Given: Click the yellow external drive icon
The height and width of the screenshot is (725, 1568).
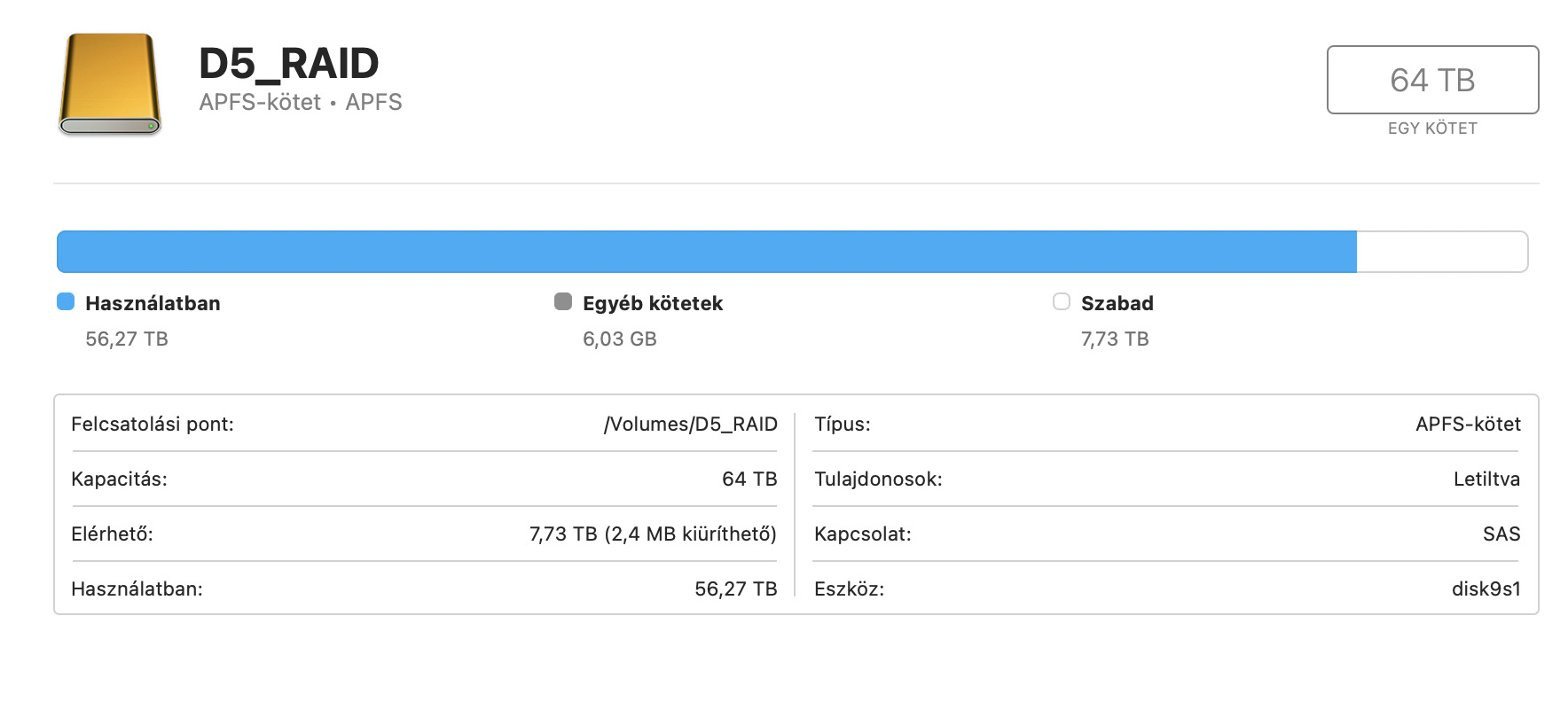Looking at the screenshot, I should click(110, 84).
